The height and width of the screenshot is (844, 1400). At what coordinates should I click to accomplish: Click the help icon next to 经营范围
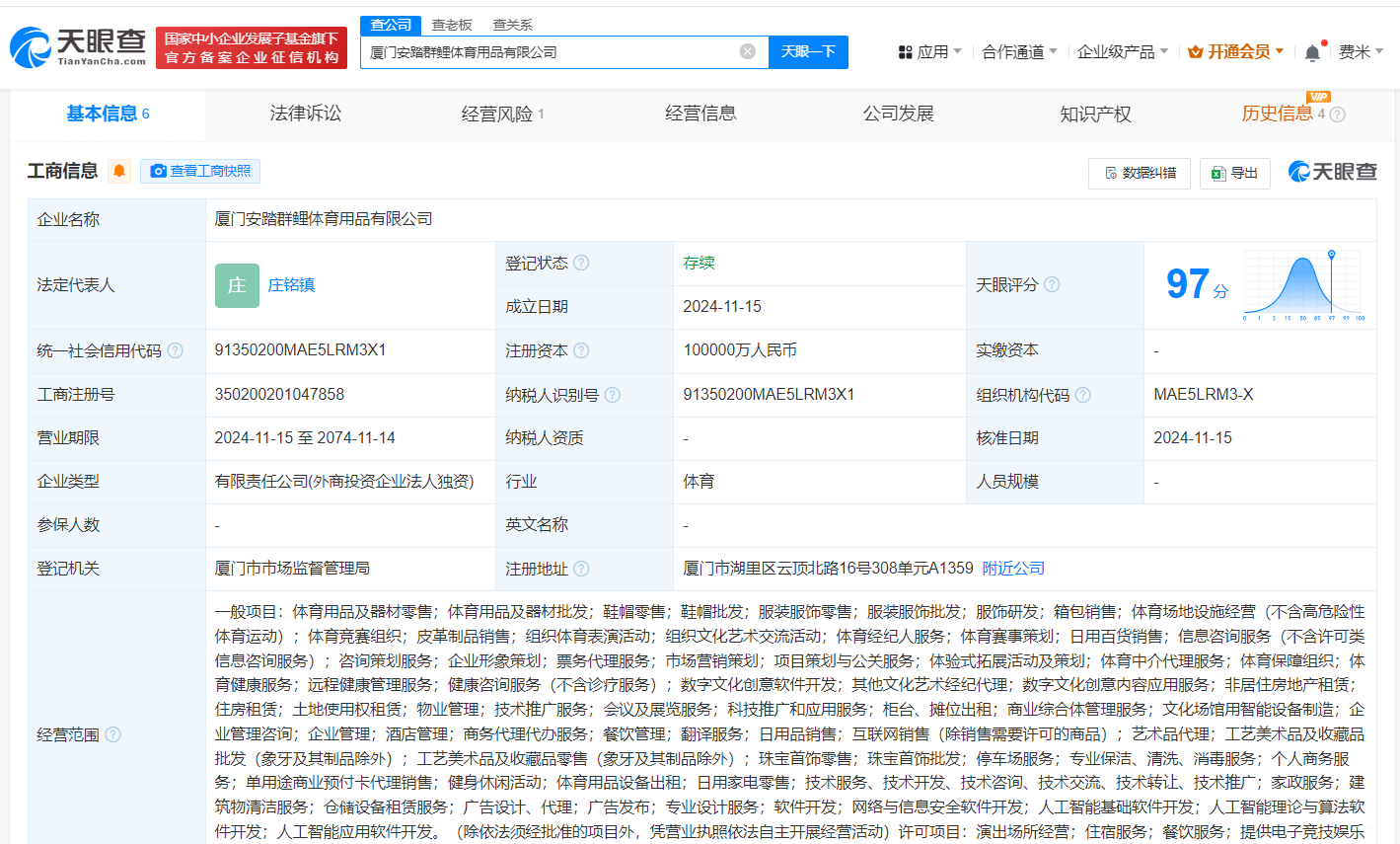(x=112, y=734)
